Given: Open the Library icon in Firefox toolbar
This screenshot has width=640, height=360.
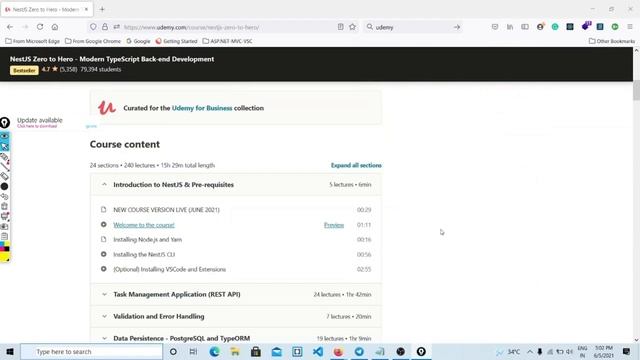Looking at the screenshot, I should coord(510,27).
